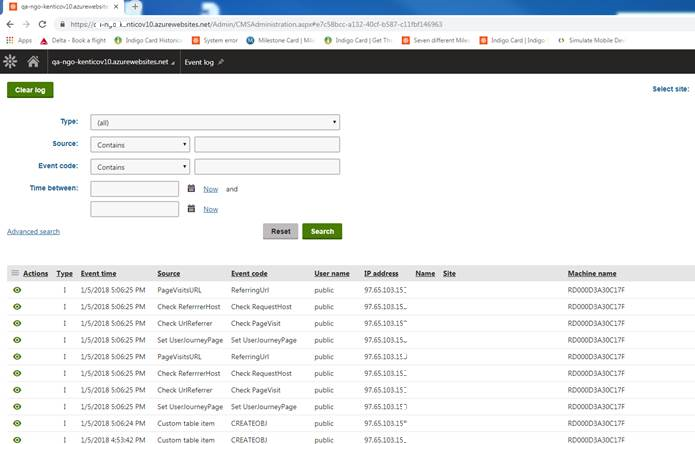Open the Advanced search link
Screen dimensions: 696x474
pyautogui.click(x=33, y=231)
